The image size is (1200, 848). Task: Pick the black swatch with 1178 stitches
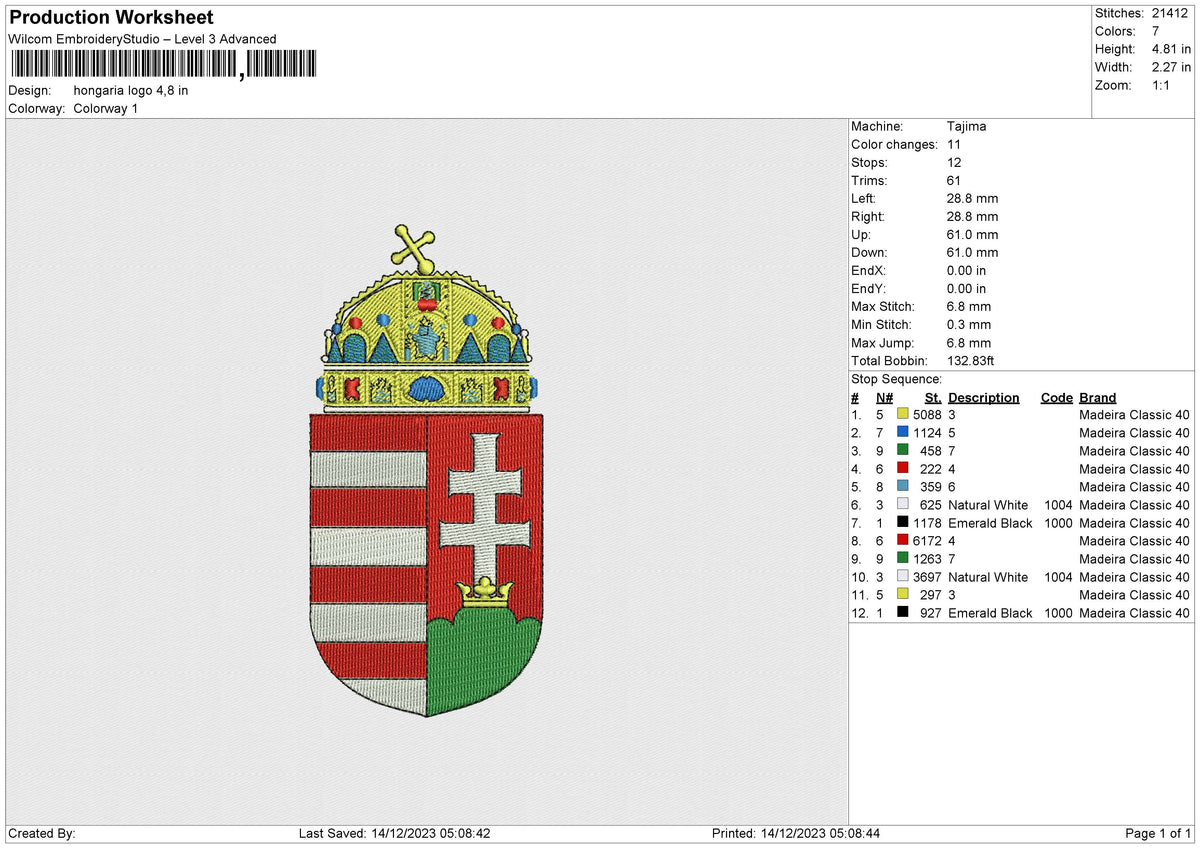click(x=903, y=522)
